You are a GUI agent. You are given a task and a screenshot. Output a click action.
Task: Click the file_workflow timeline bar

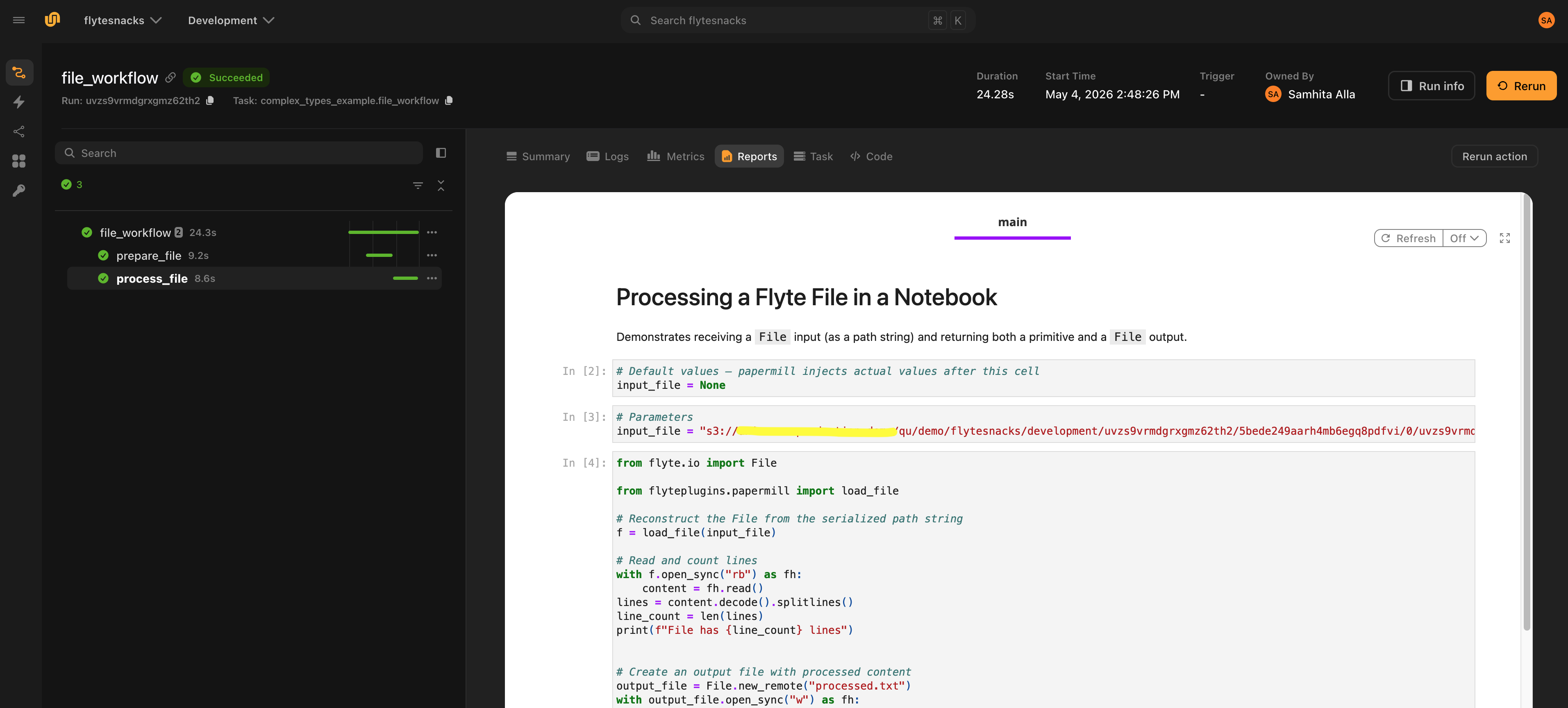pyautogui.click(x=383, y=232)
